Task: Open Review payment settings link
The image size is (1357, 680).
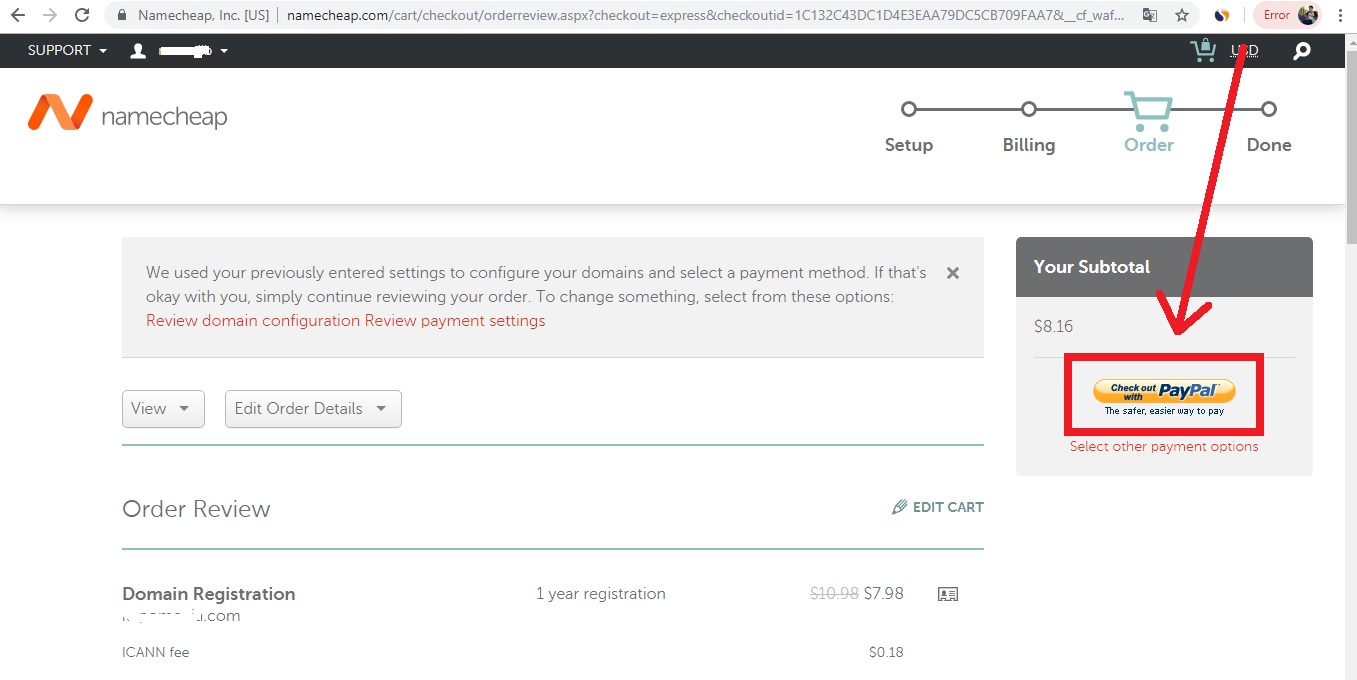Action: coord(455,321)
